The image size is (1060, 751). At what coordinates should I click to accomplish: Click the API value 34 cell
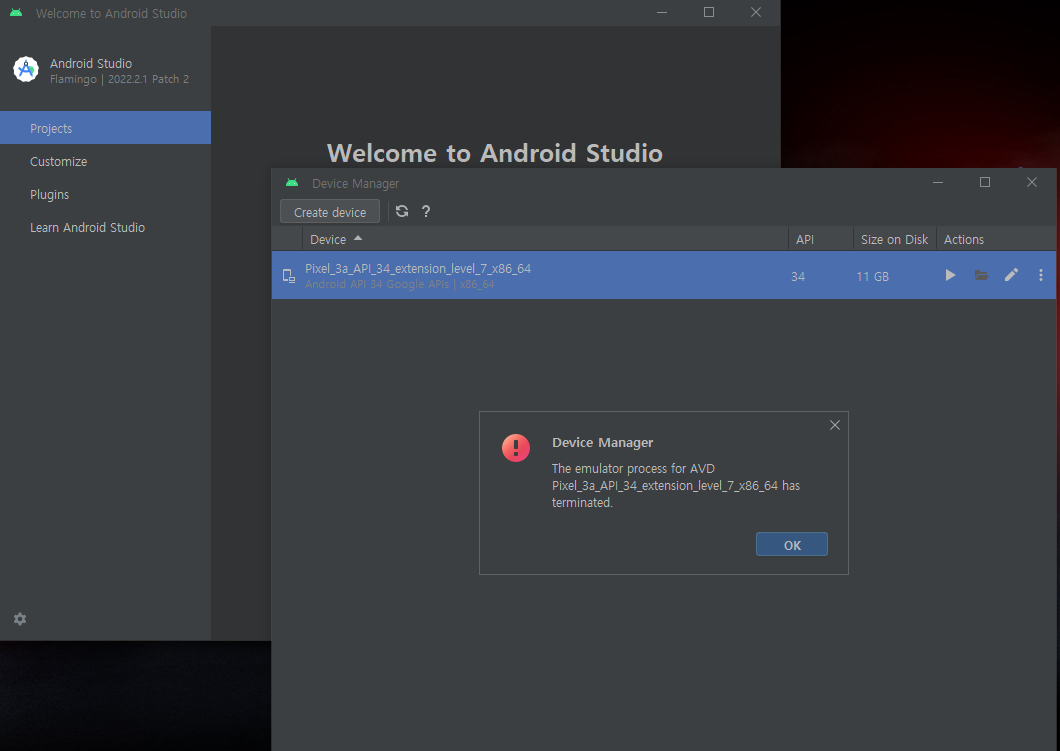click(x=798, y=276)
